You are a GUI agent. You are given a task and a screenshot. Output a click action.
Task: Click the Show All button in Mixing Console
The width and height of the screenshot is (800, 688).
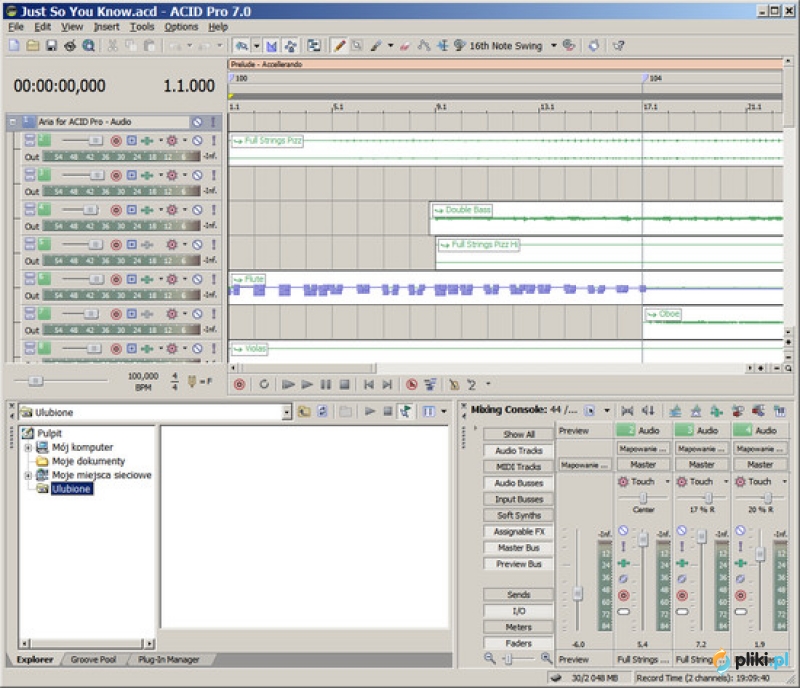(x=518, y=434)
